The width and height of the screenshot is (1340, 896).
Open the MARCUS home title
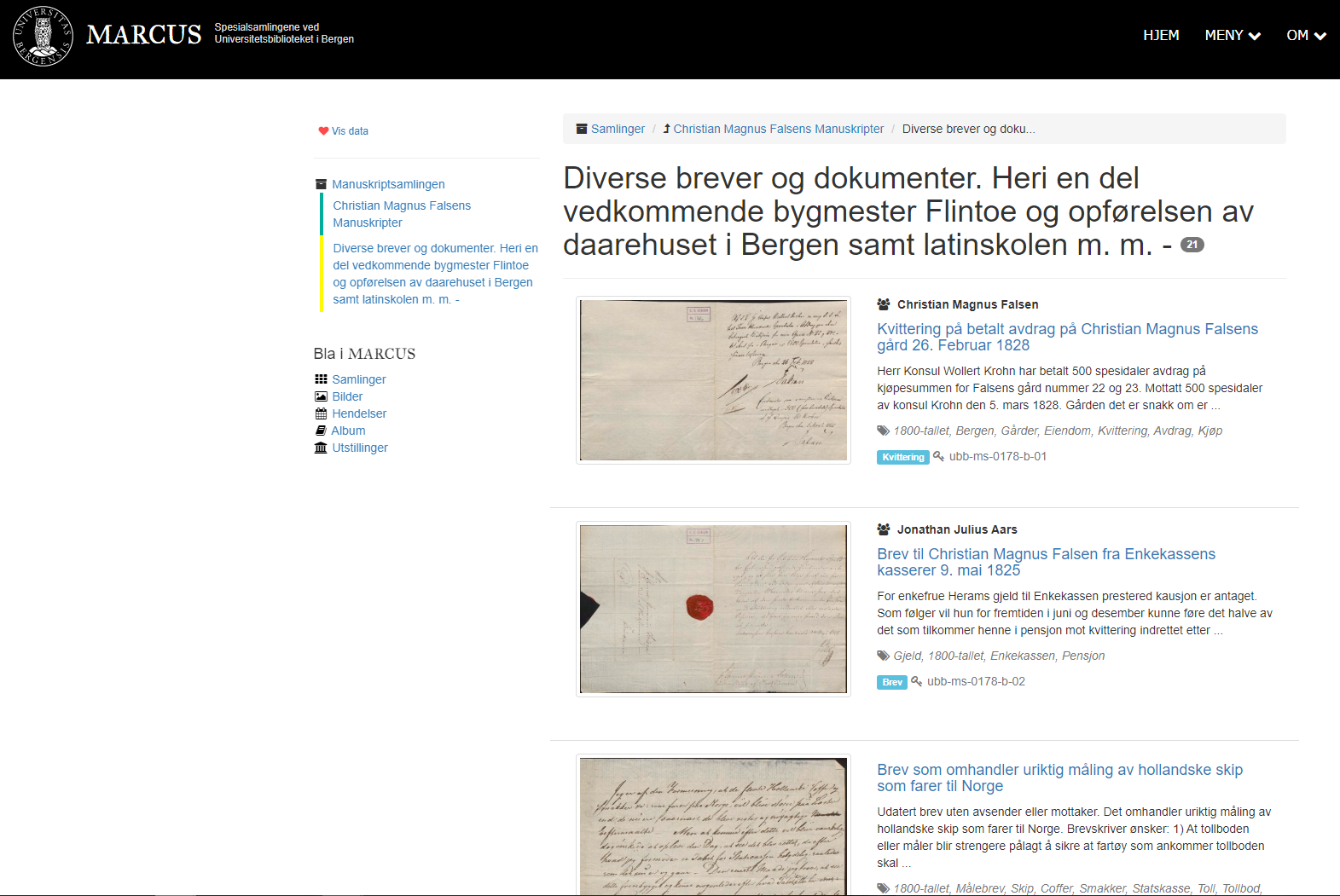point(143,34)
